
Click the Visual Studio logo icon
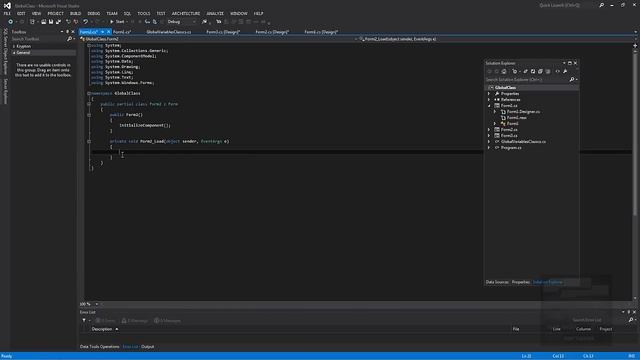tap(7, 6)
